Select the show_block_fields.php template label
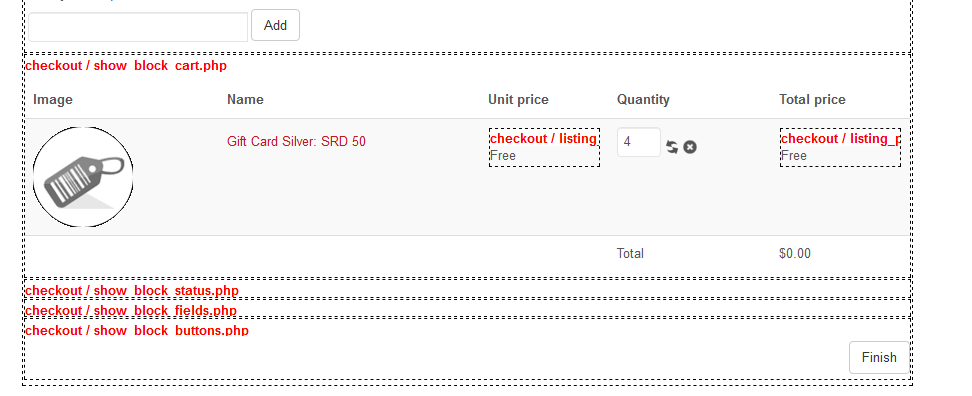This screenshot has height=396, width=972. tap(131, 310)
